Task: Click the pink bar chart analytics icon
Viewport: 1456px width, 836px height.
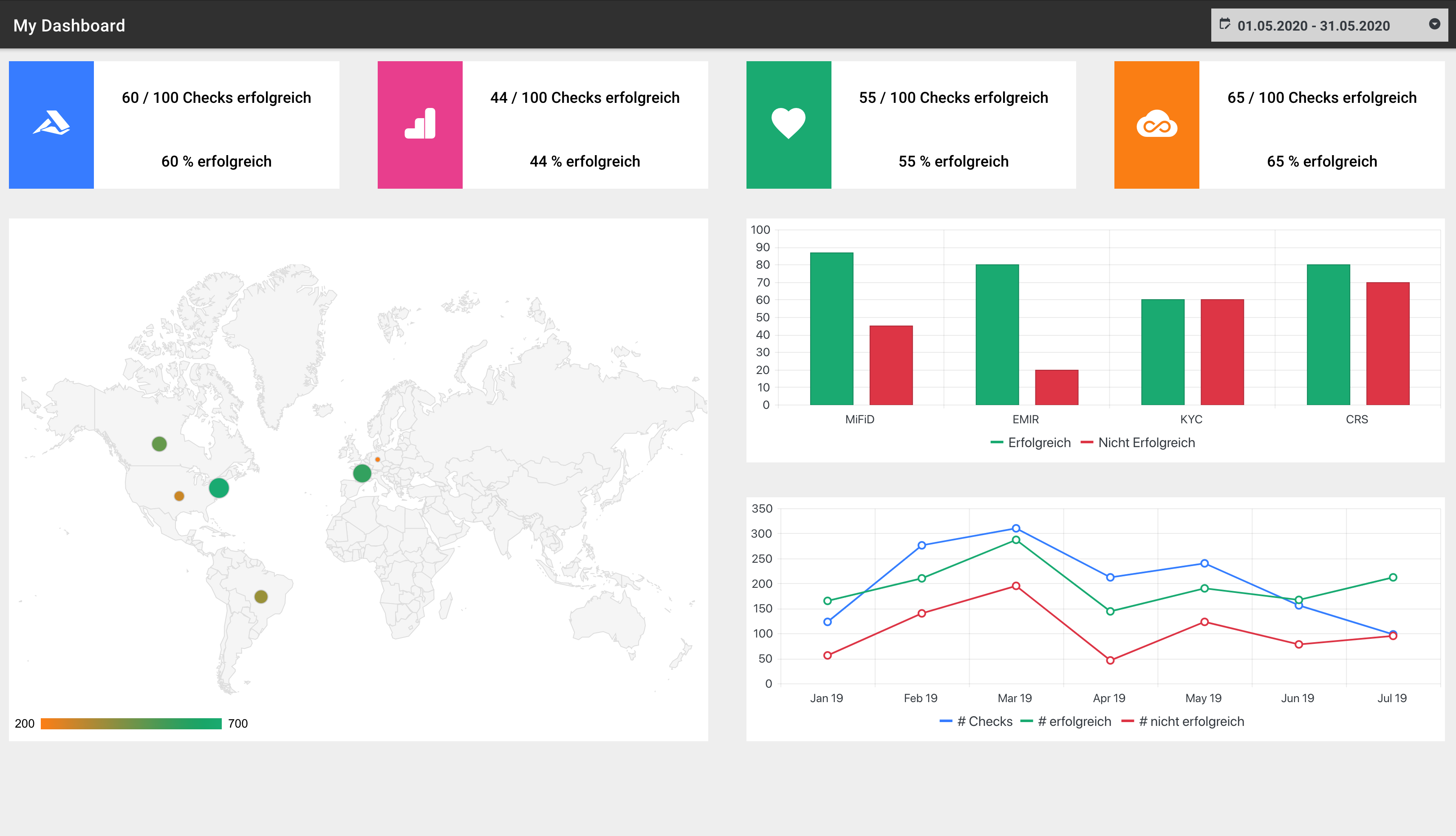Action: pos(420,123)
